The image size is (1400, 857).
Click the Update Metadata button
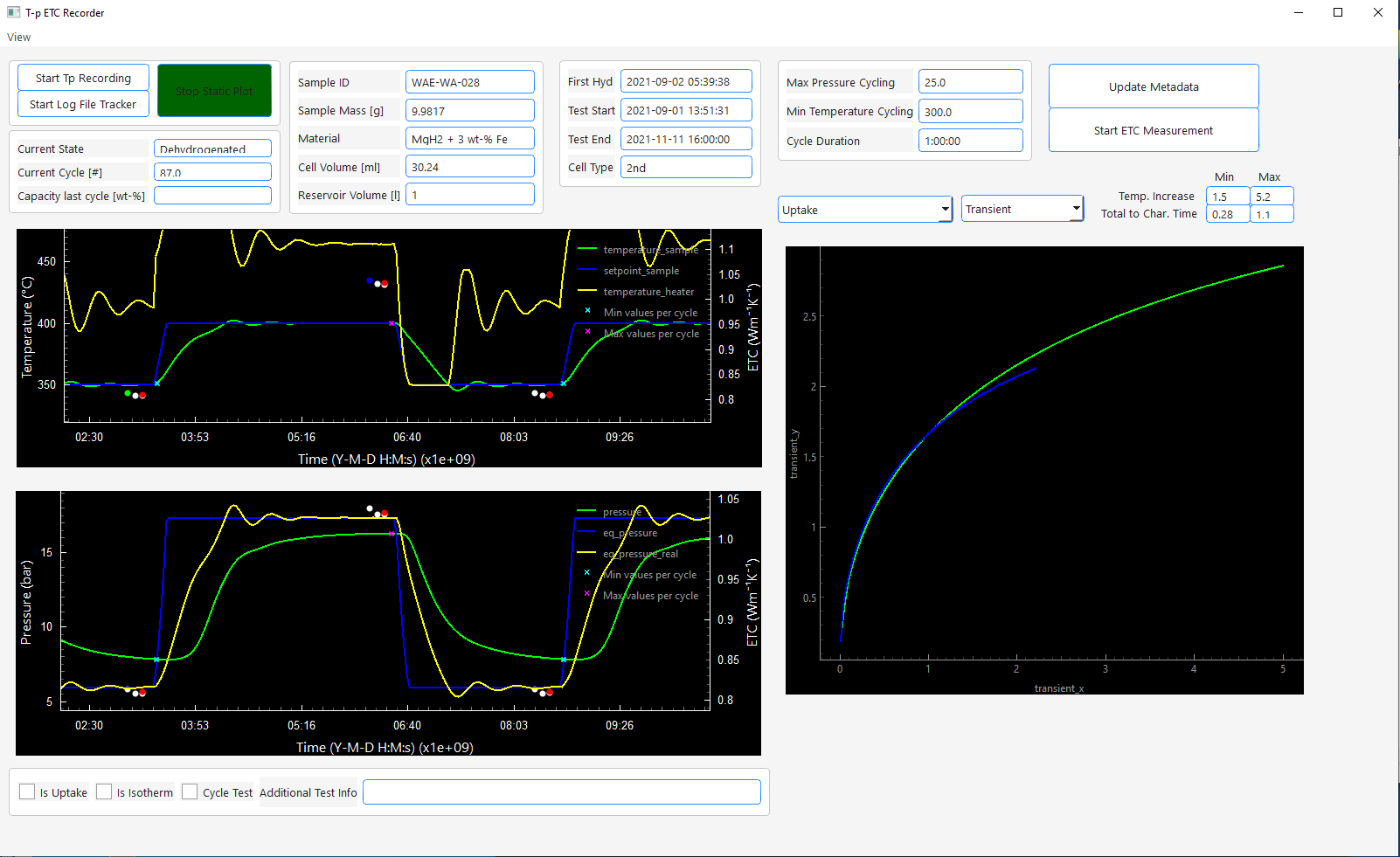[1153, 86]
